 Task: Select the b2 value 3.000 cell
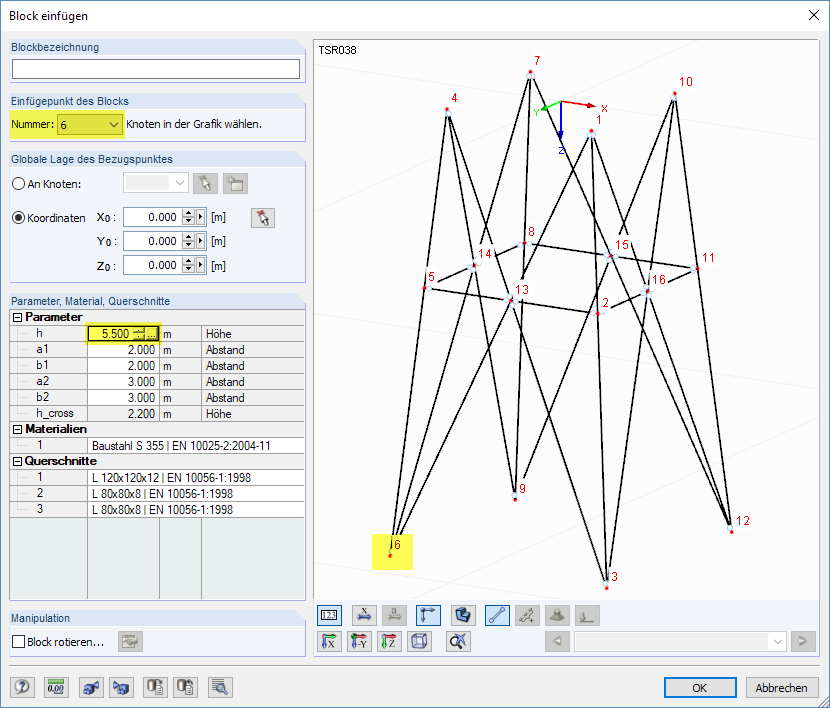click(123, 397)
